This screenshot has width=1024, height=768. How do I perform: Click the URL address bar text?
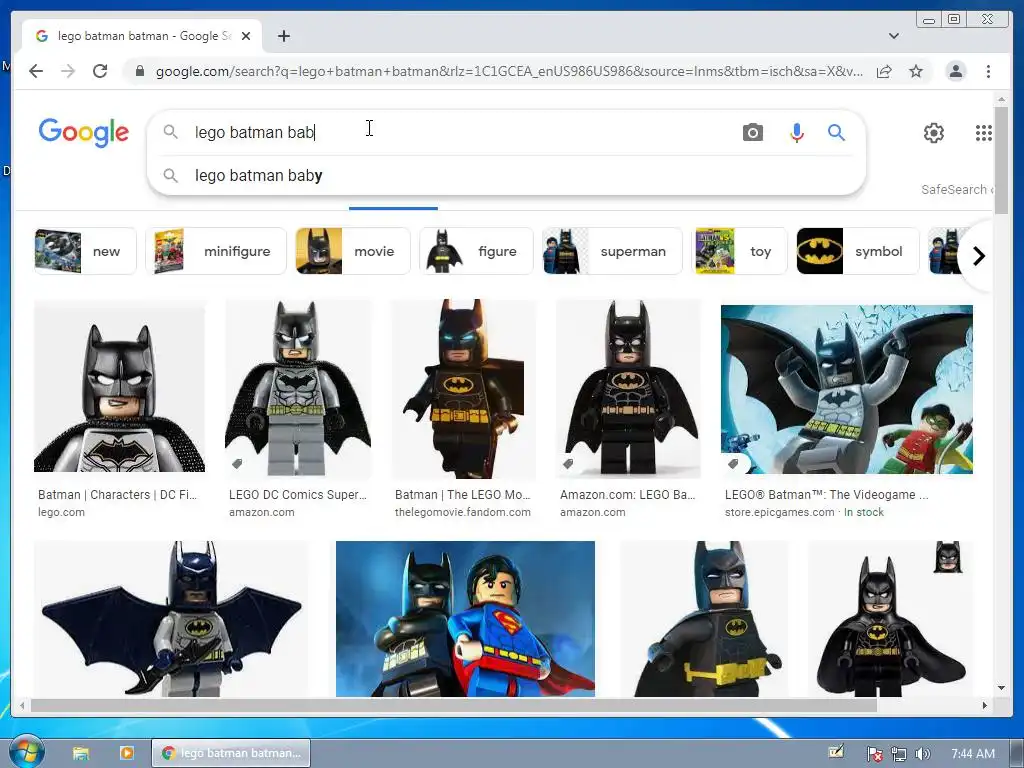tap(509, 71)
